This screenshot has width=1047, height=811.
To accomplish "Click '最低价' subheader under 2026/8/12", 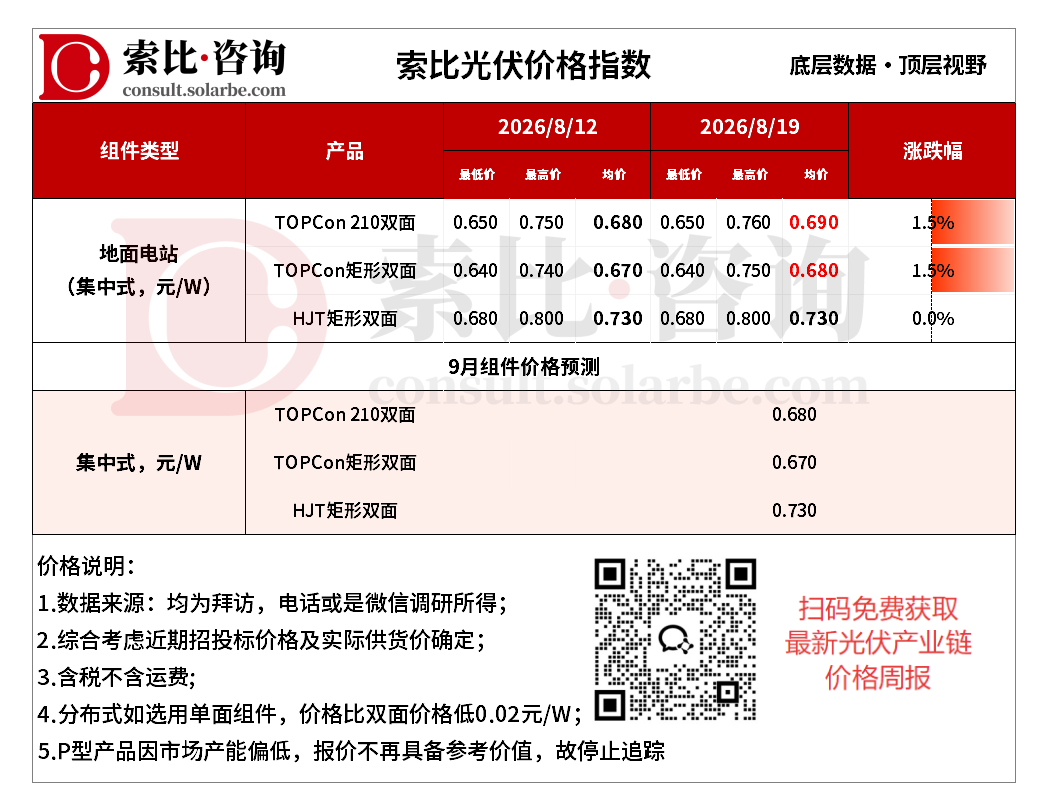I will 477,175.
